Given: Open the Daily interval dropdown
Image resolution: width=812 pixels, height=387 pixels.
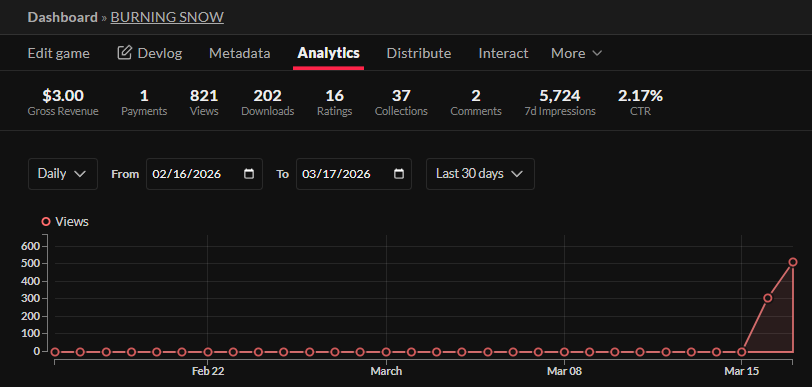Looking at the screenshot, I should pos(63,174).
